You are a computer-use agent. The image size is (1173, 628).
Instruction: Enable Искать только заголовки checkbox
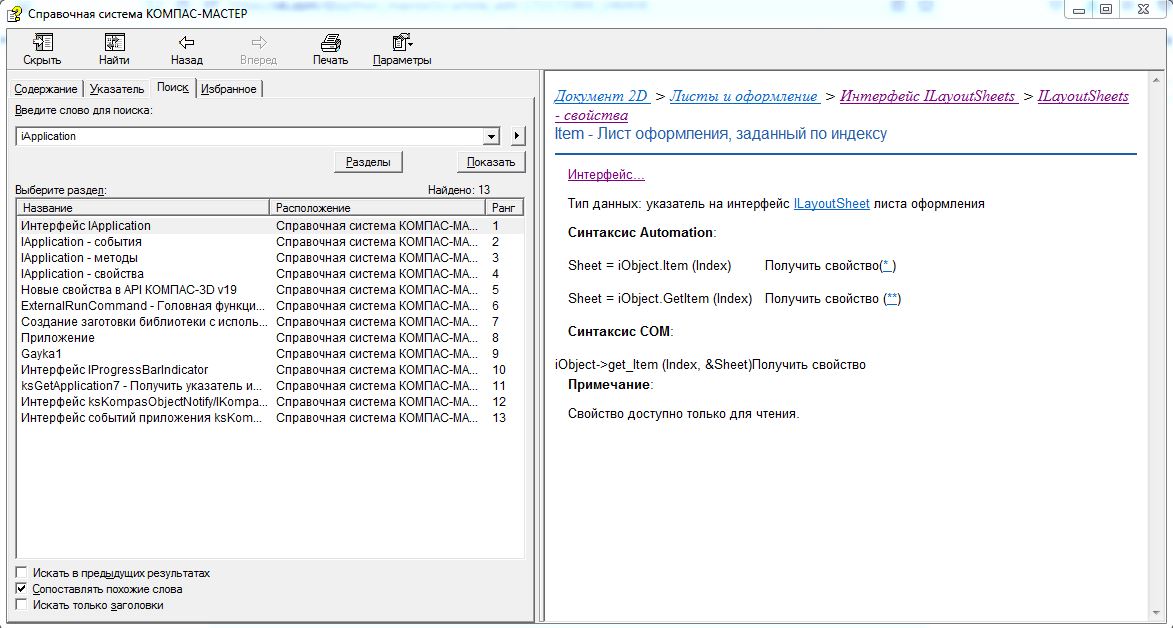(x=21, y=604)
